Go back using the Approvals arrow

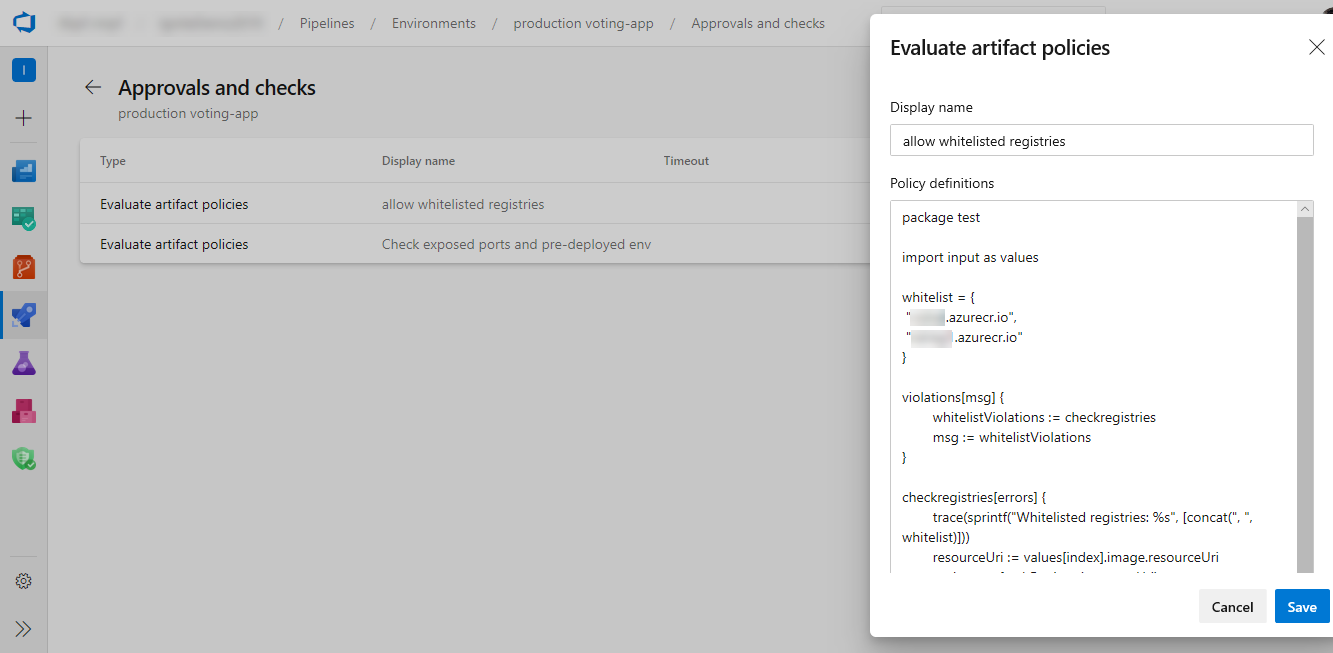click(x=92, y=87)
